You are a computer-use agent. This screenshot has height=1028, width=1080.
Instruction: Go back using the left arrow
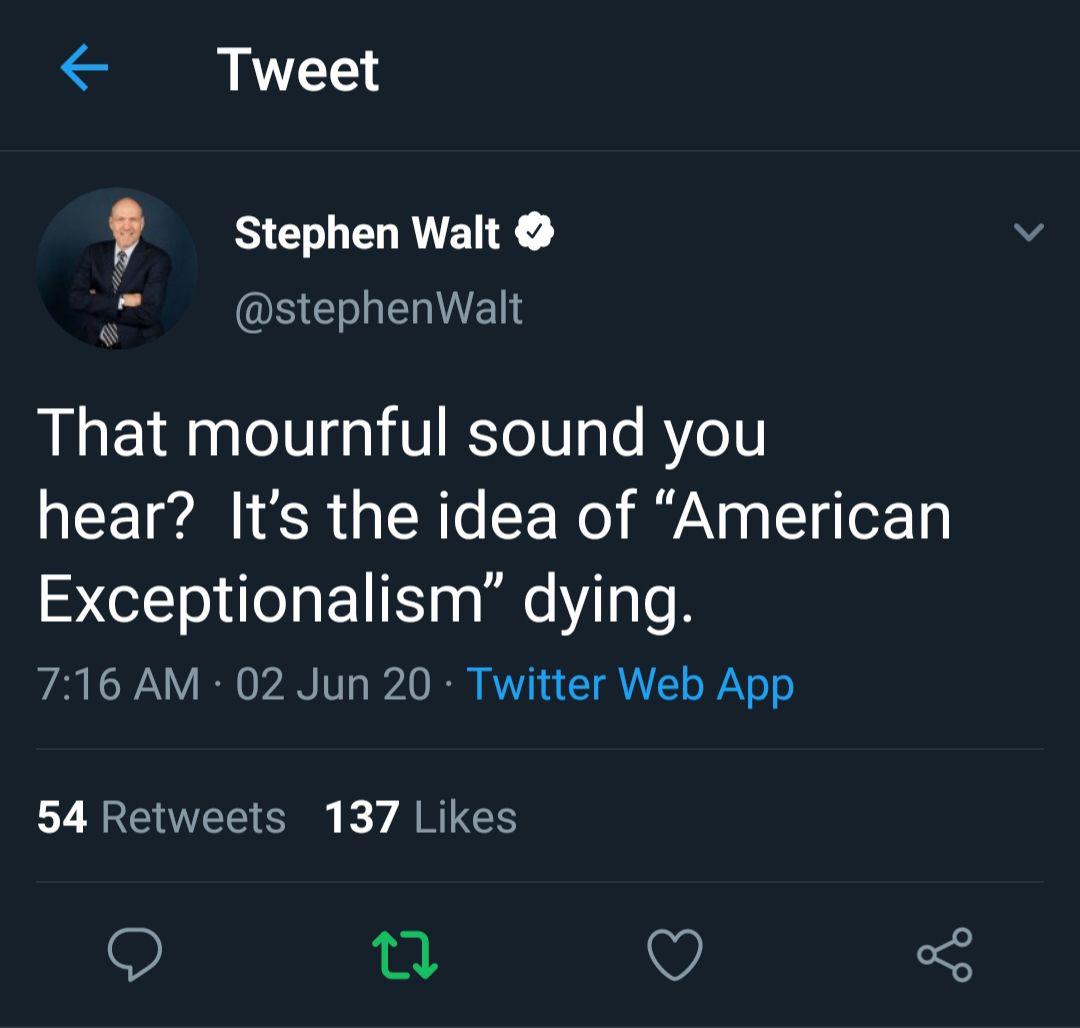pos(84,69)
